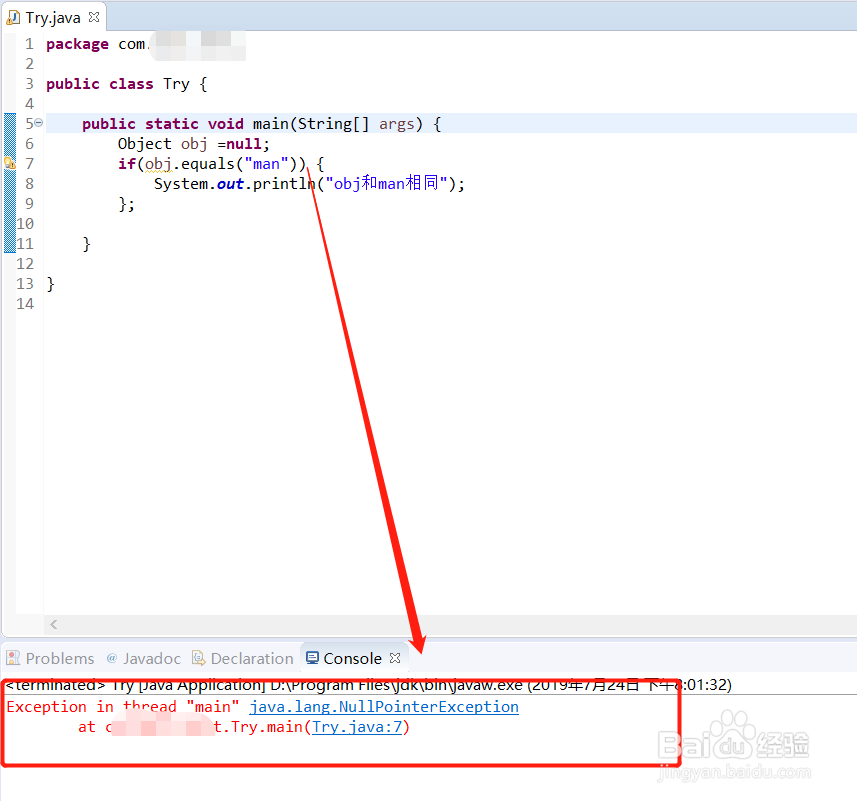Click 'Exception in thread "main"' in the console
The height and width of the screenshot is (801, 857).
[123, 707]
